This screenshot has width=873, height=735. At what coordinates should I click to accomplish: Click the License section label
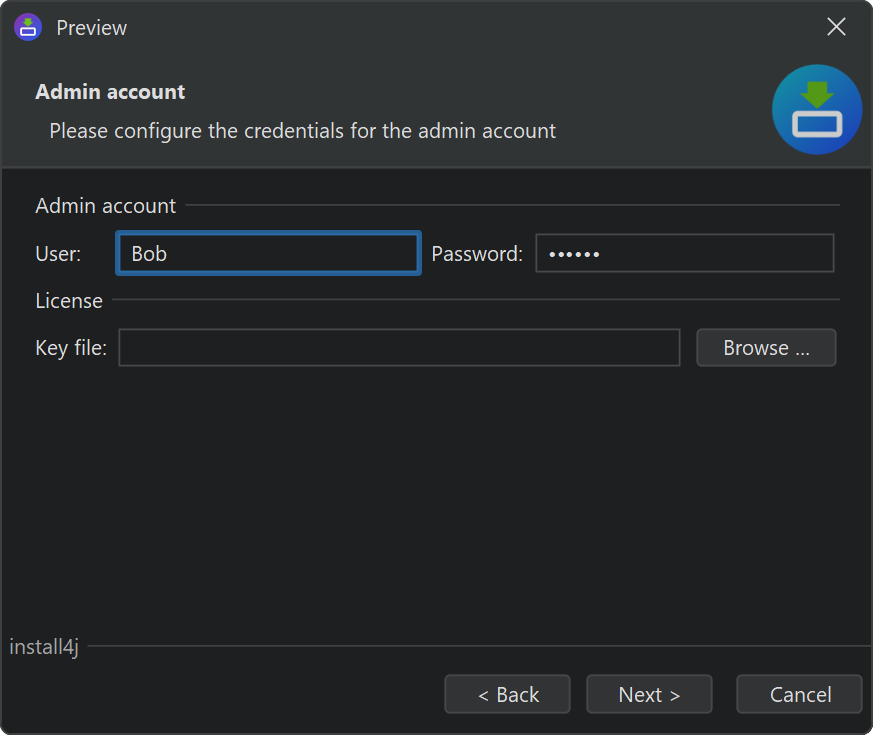coord(69,301)
